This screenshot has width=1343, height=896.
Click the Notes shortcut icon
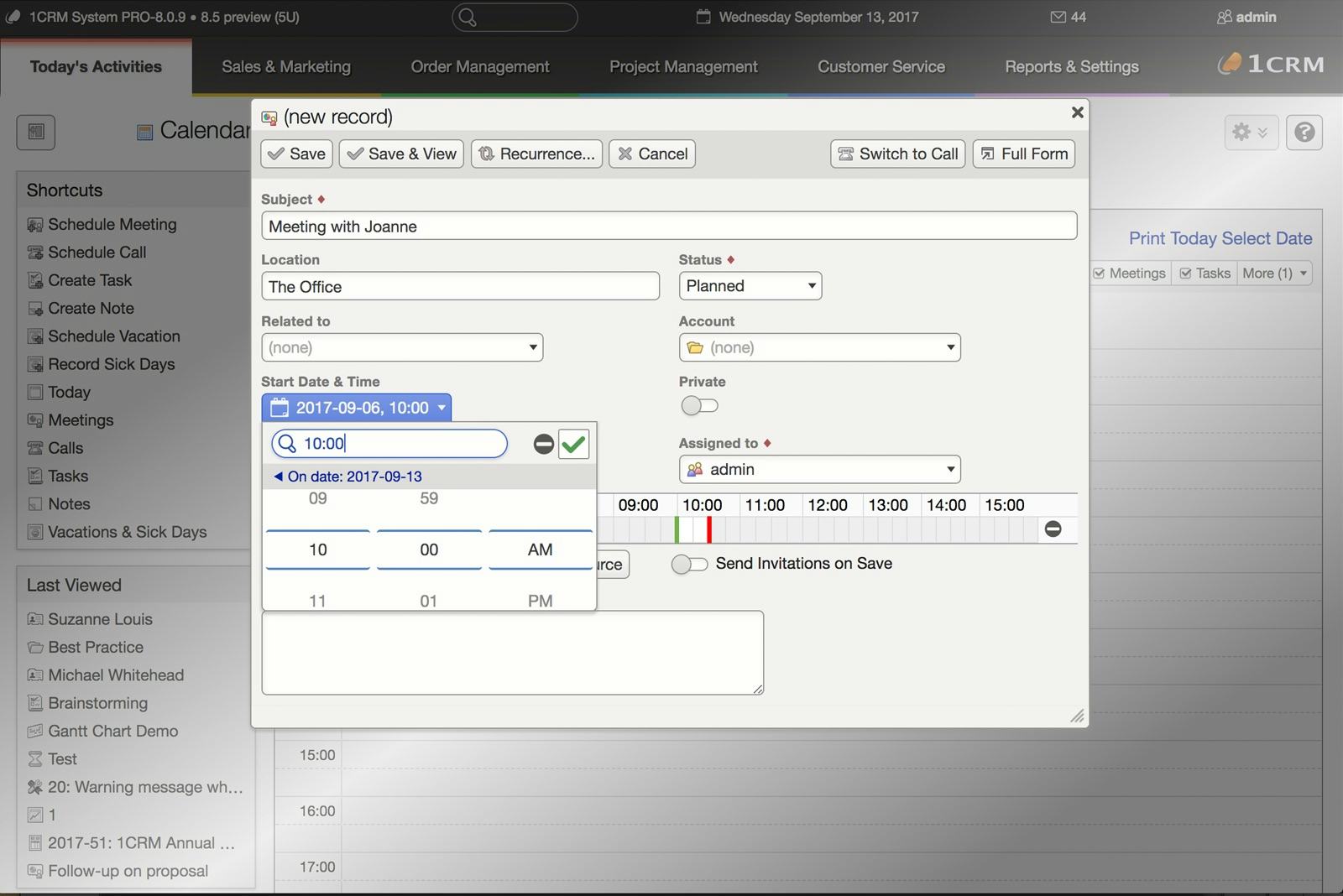click(x=35, y=504)
